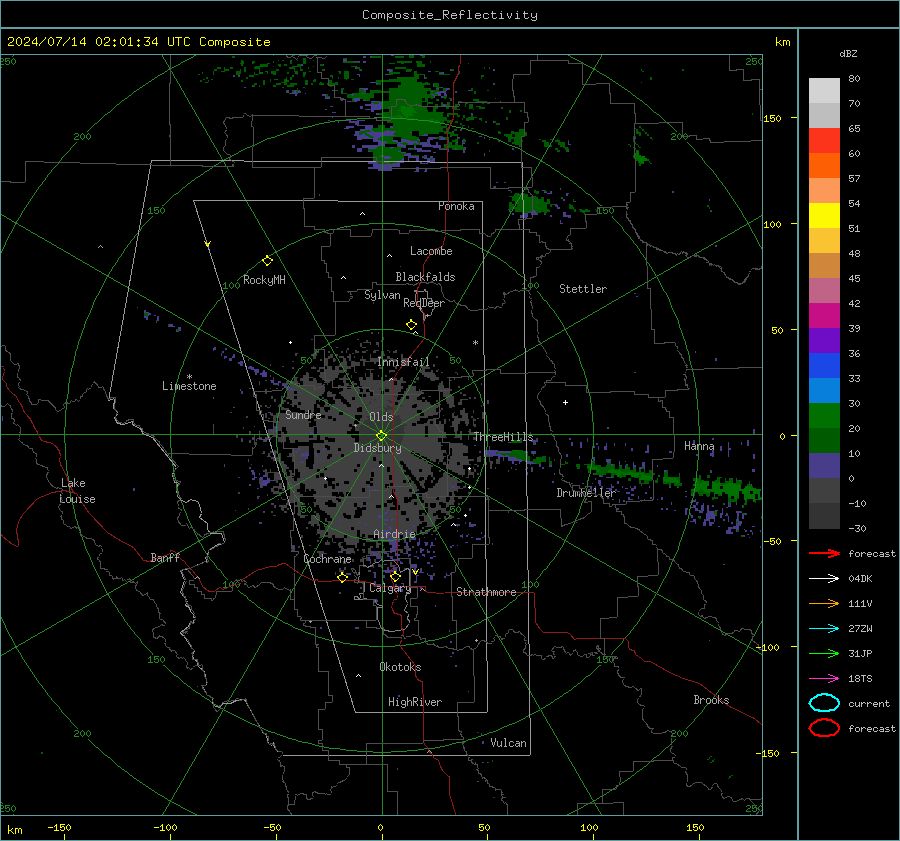Click the Calgary city label
The height and width of the screenshot is (841, 900).
[x=390, y=588]
